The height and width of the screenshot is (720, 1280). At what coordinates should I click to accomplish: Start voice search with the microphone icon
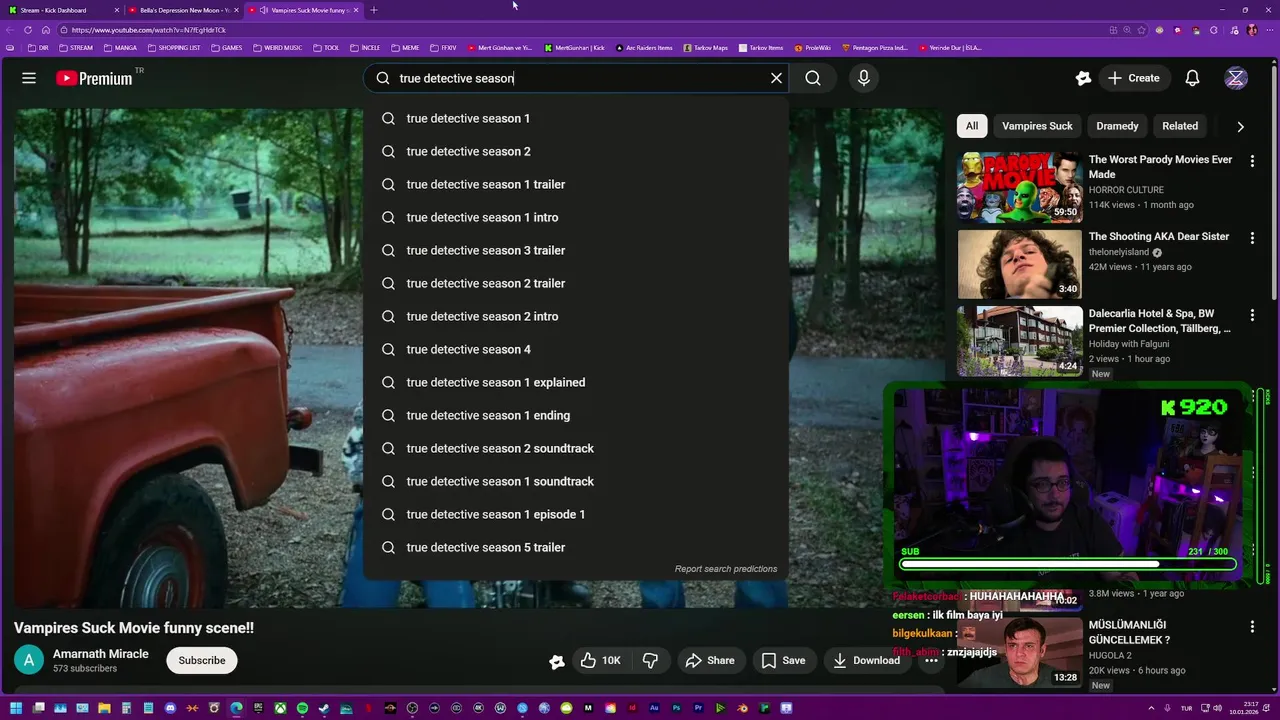click(x=864, y=78)
